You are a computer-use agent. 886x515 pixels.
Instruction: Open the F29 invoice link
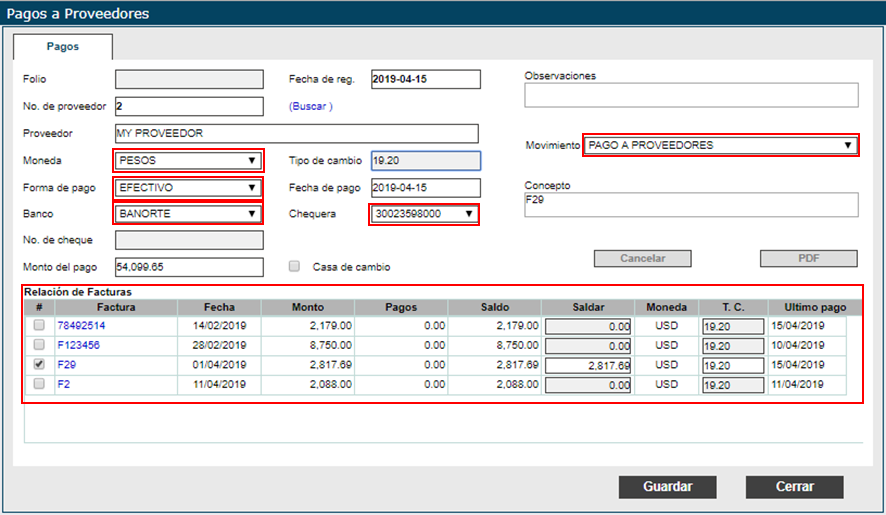66,365
